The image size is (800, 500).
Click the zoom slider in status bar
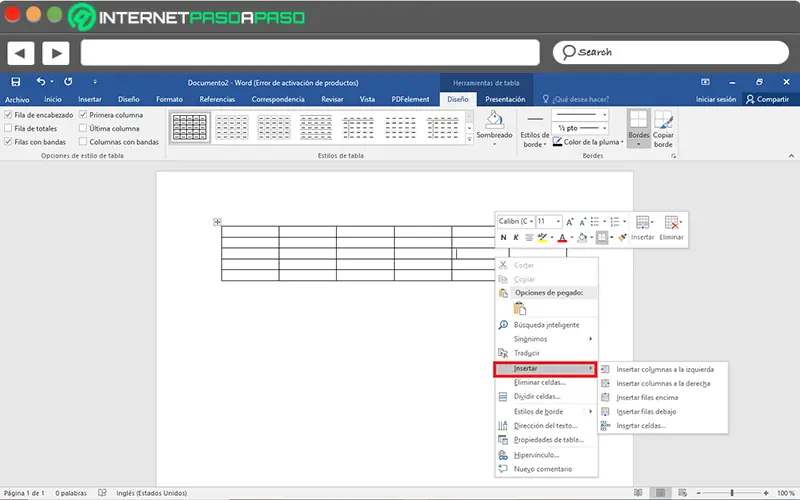pos(732,493)
